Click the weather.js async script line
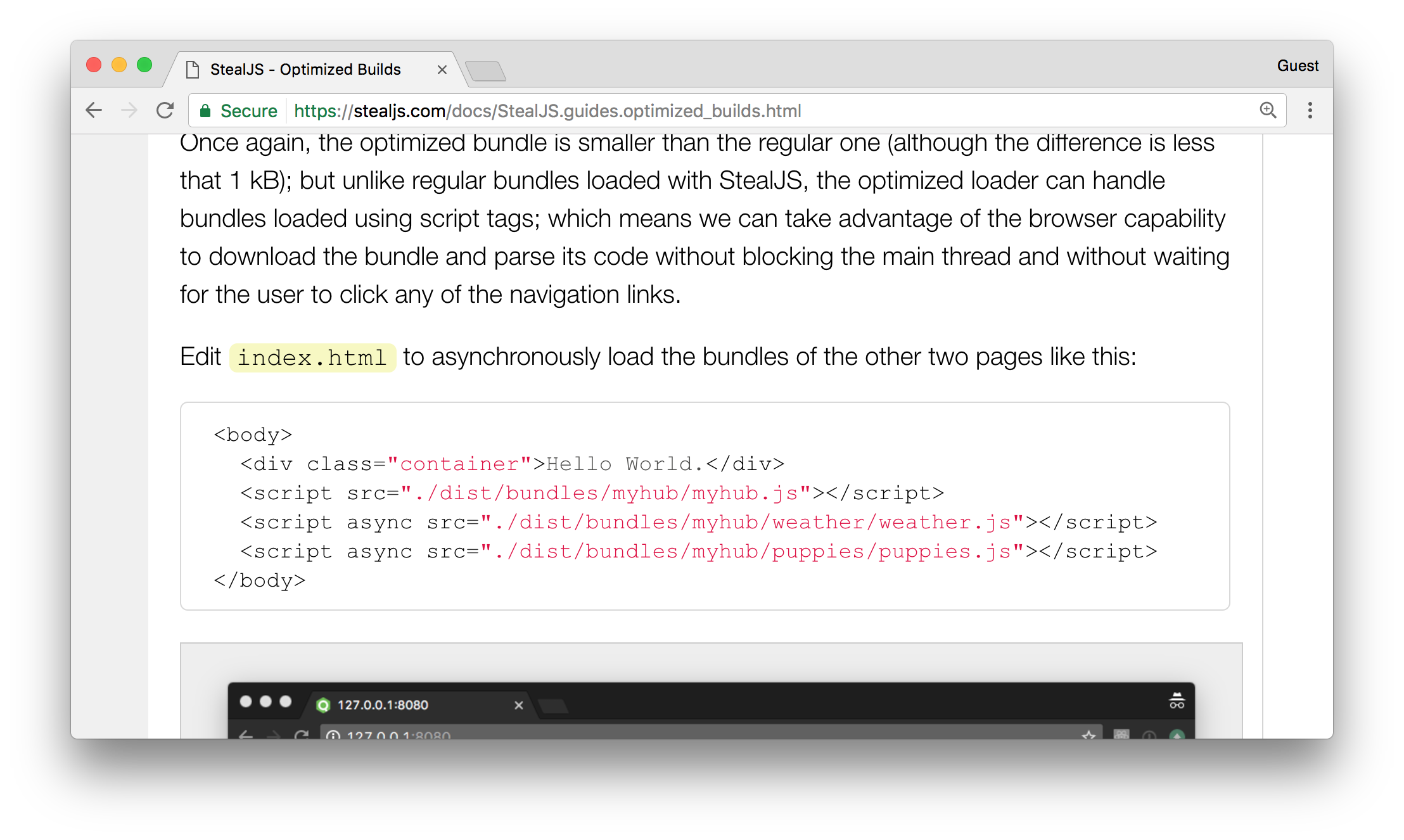Image resolution: width=1404 pixels, height=840 pixels. tap(698, 522)
